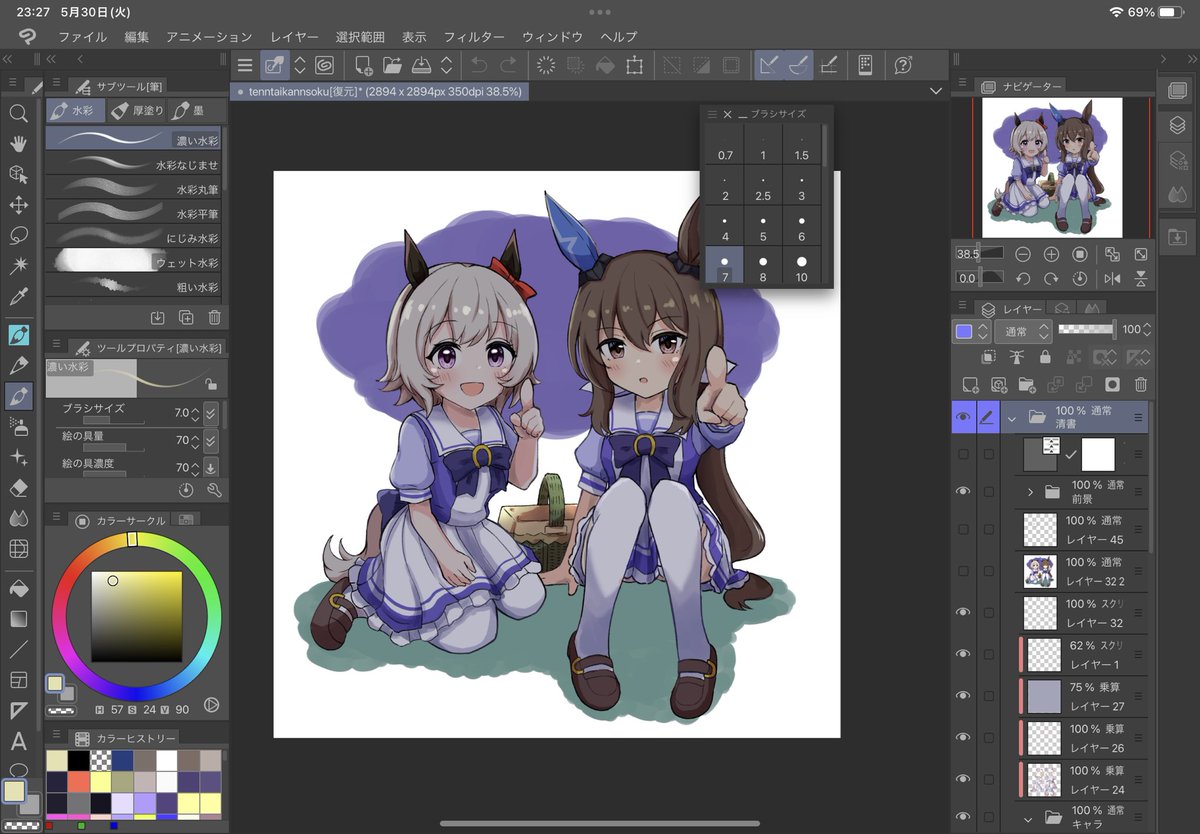
Task: Select the auto select magic wand tool
Action: pos(18,266)
